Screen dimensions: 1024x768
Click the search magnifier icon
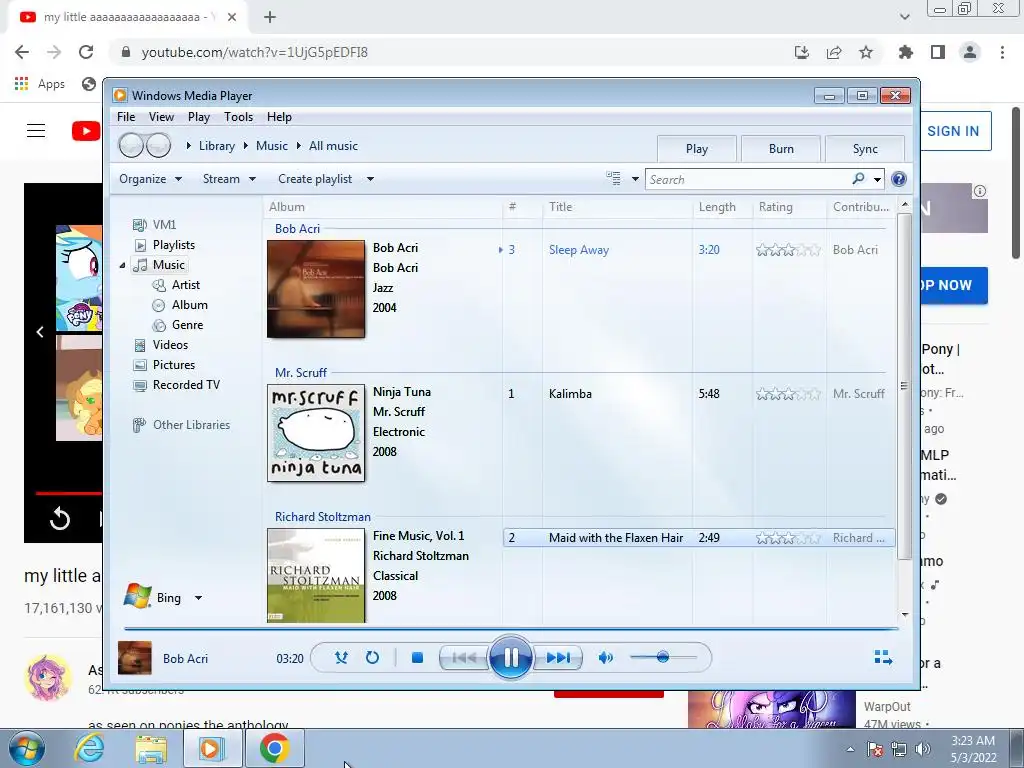click(858, 179)
